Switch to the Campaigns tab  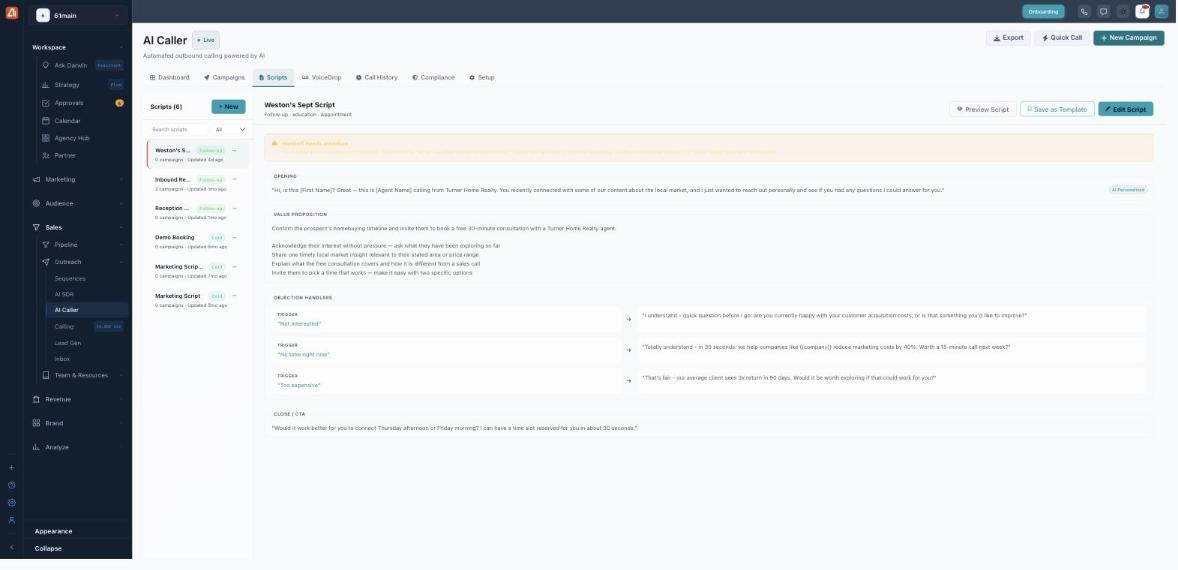click(224, 77)
